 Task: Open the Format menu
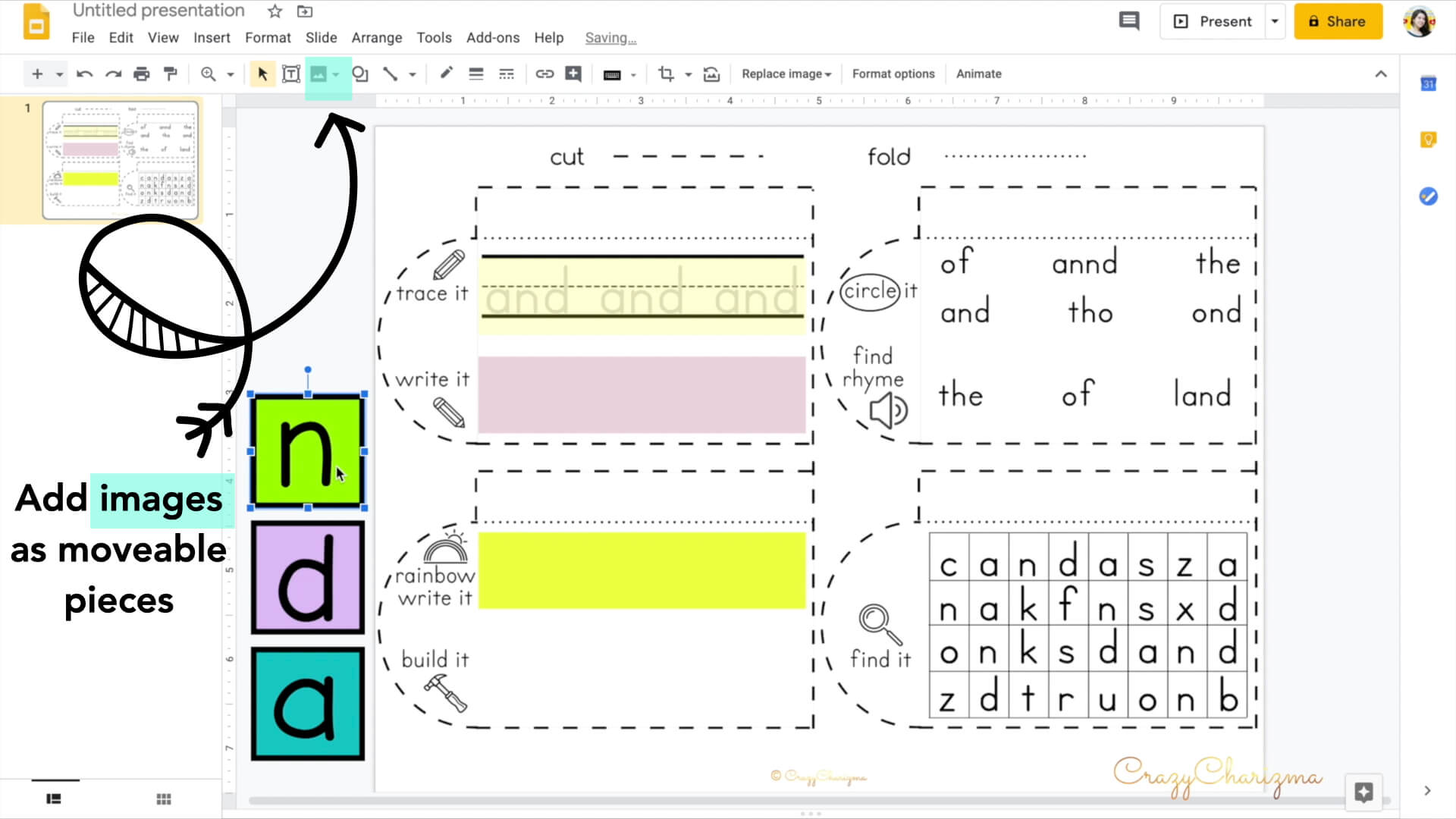[x=268, y=37]
